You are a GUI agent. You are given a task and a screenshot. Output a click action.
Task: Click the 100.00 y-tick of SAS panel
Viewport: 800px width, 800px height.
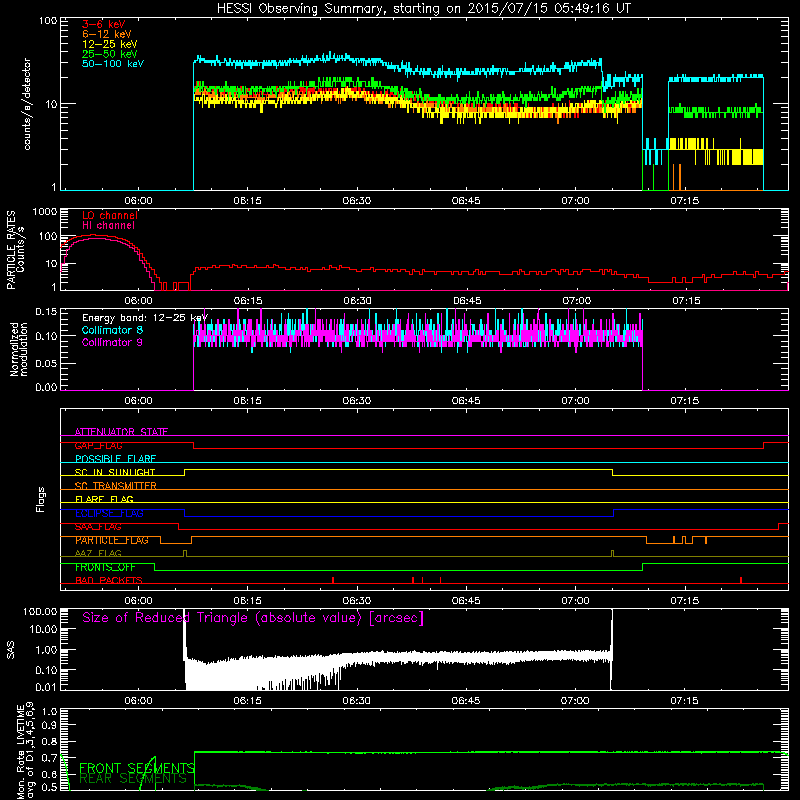(x=40, y=611)
